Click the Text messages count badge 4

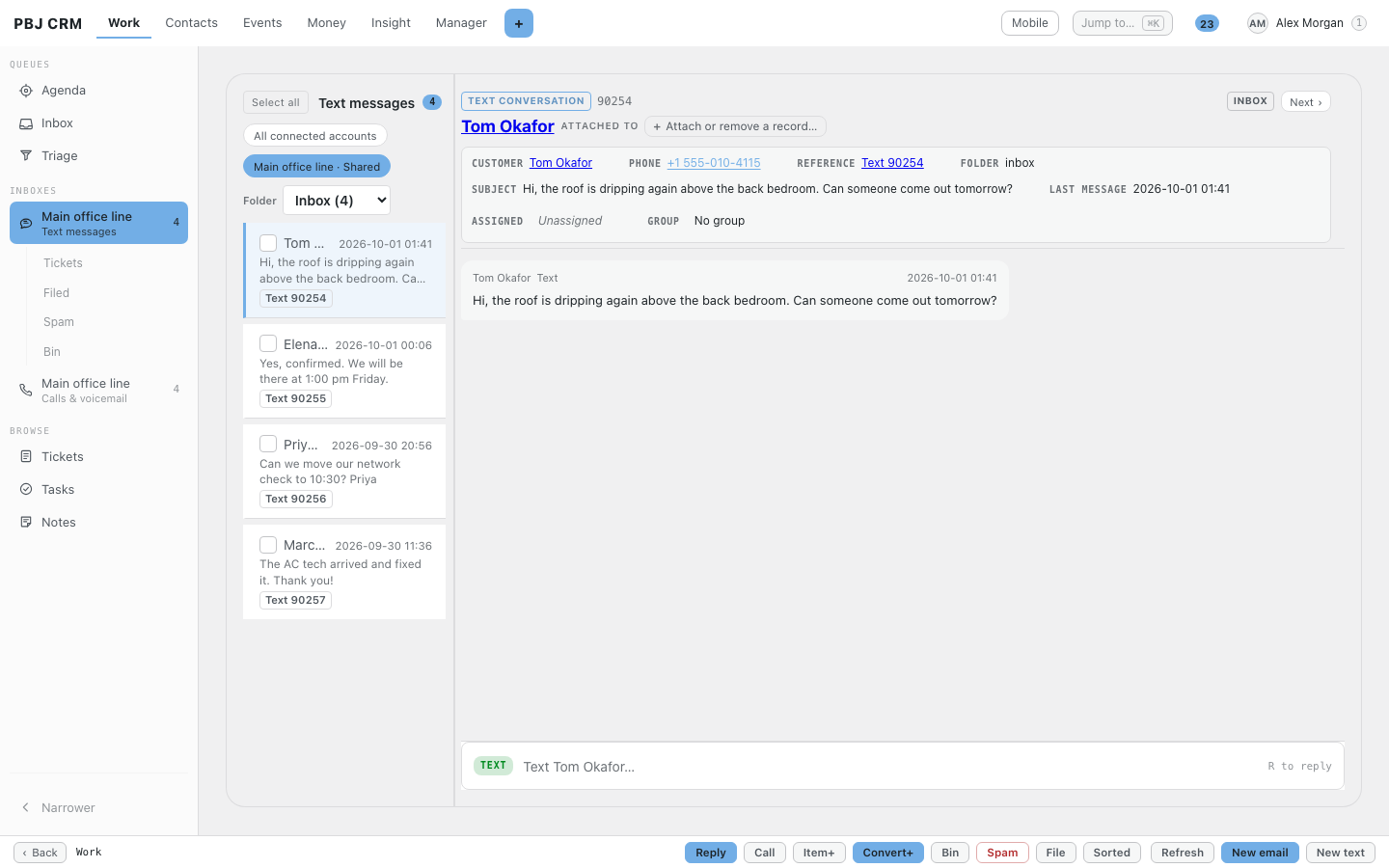click(x=432, y=102)
